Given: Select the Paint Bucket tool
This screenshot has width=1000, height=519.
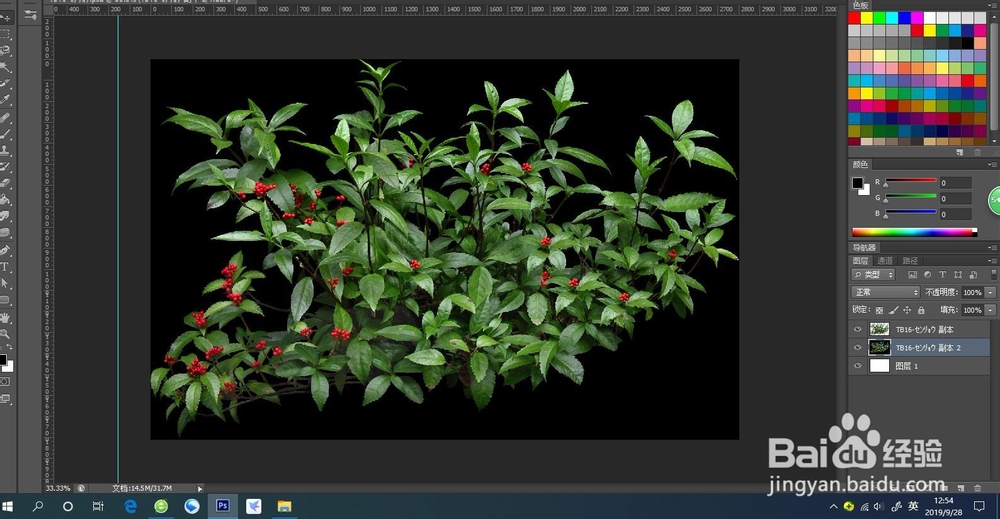Looking at the screenshot, I should tap(5, 200).
